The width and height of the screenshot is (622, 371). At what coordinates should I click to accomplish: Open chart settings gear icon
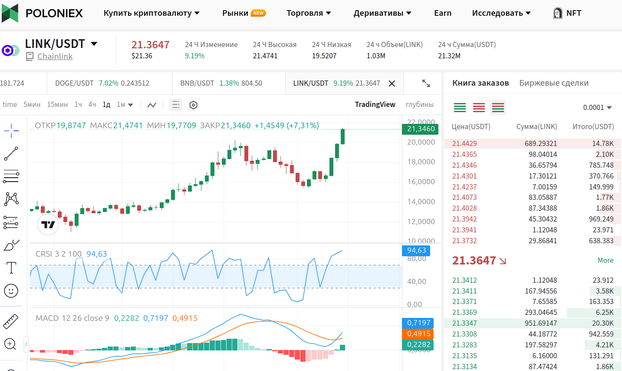coord(193,105)
